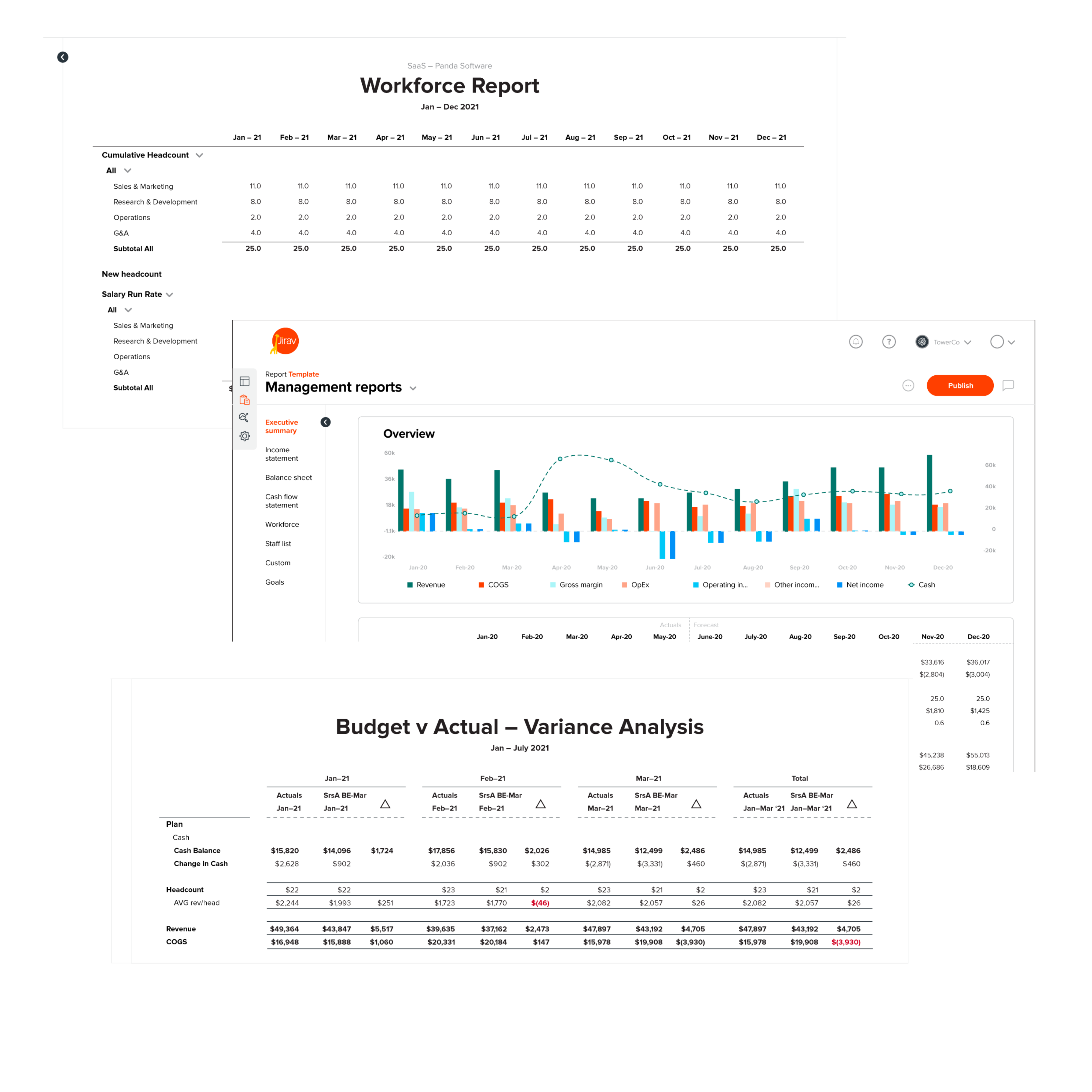
Task: Click the left arrow back navigation icon
Action: point(63,57)
